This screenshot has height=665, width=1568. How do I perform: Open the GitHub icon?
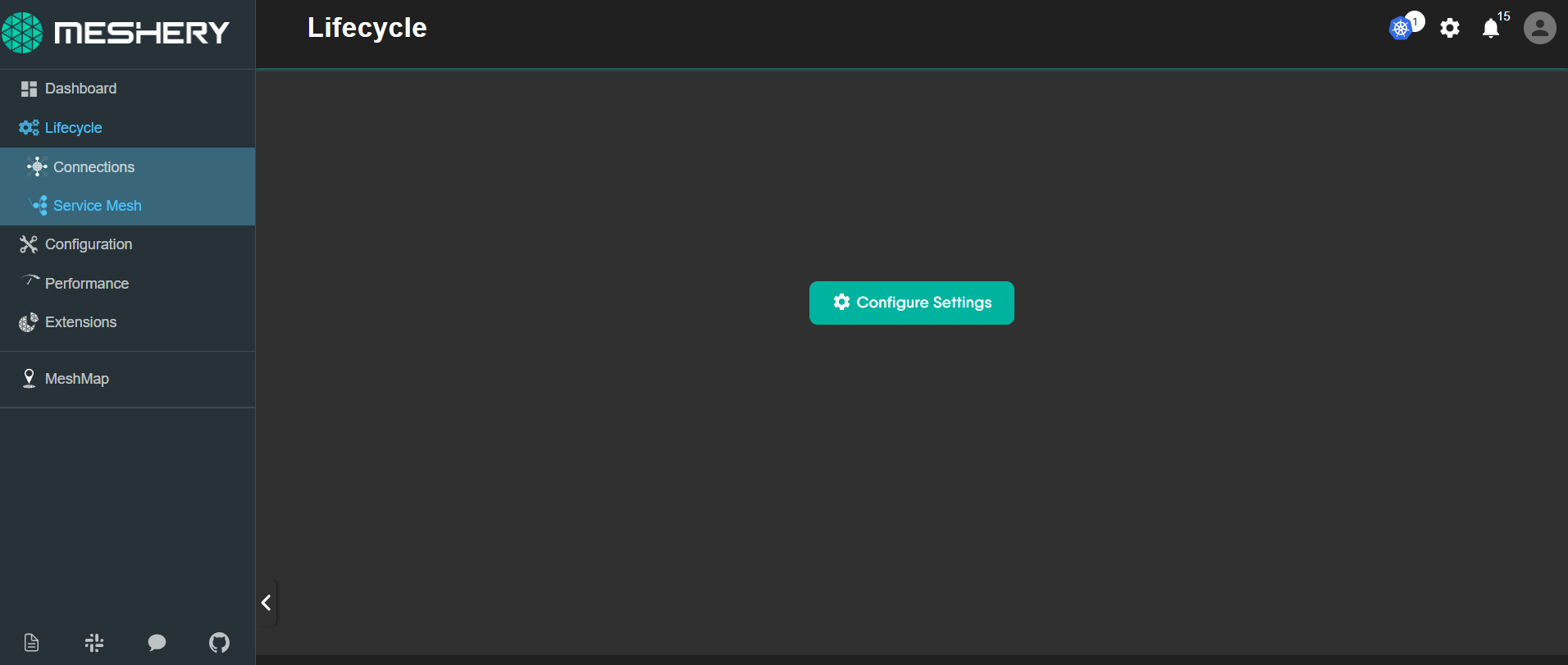(219, 643)
